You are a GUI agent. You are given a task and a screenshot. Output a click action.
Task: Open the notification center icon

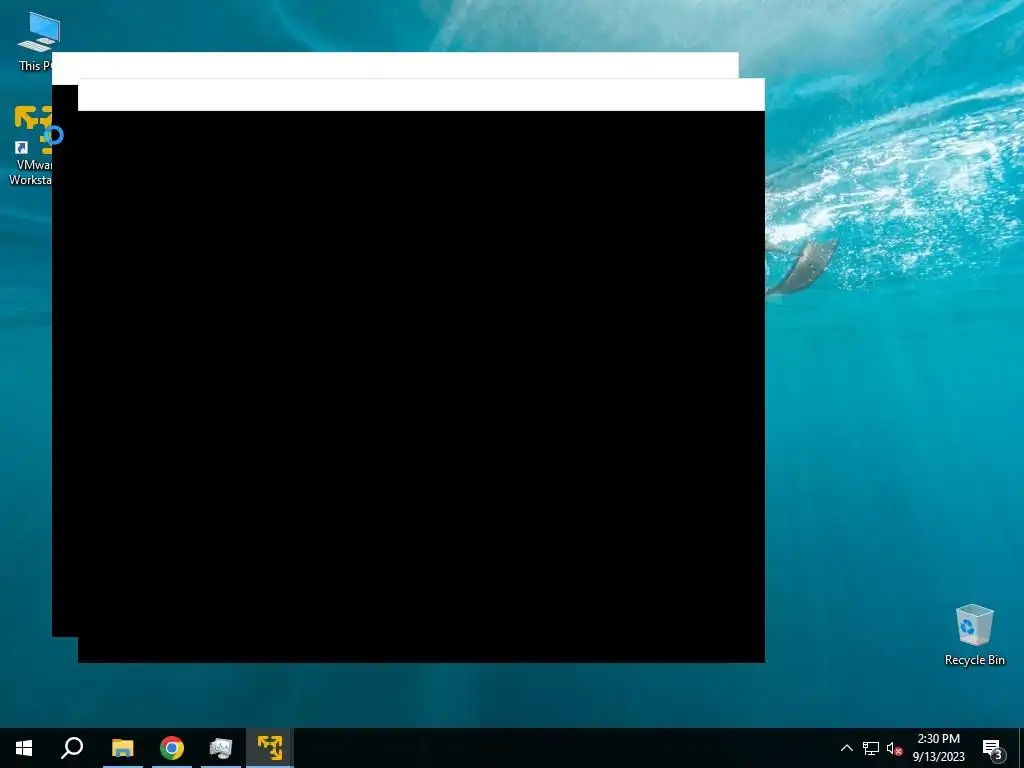pos(993,748)
